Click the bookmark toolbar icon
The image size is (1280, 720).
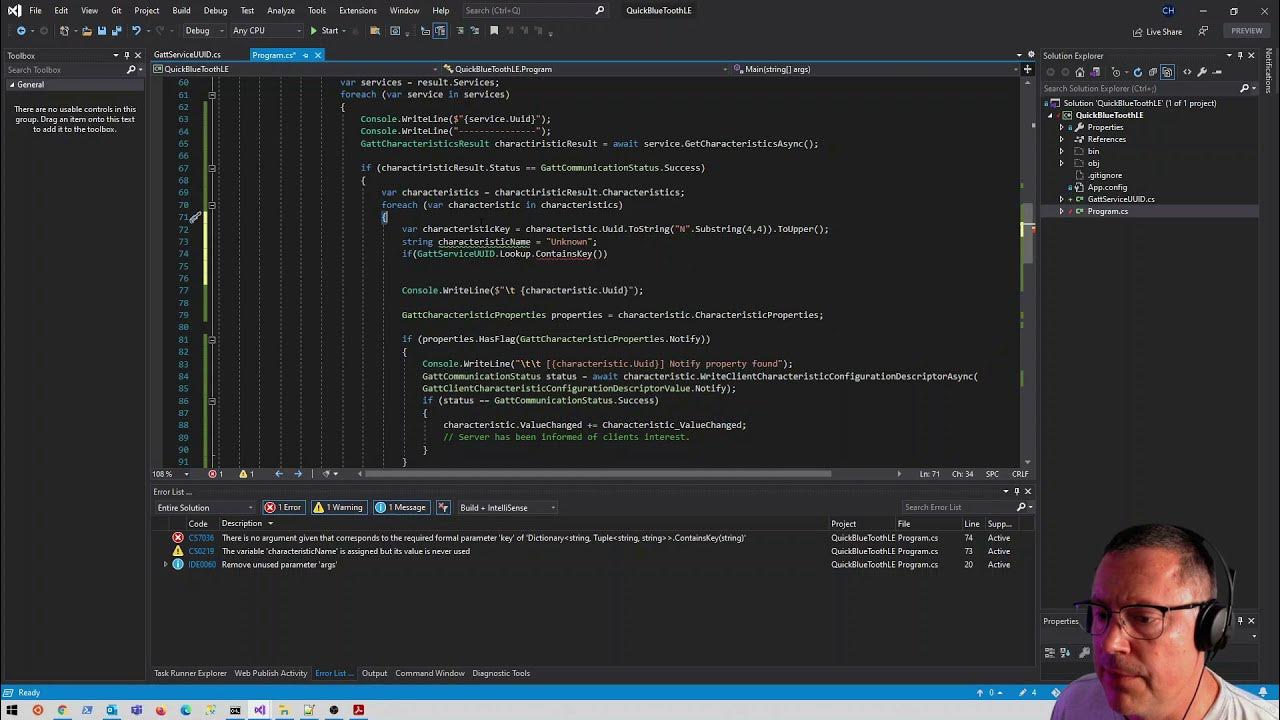493,31
